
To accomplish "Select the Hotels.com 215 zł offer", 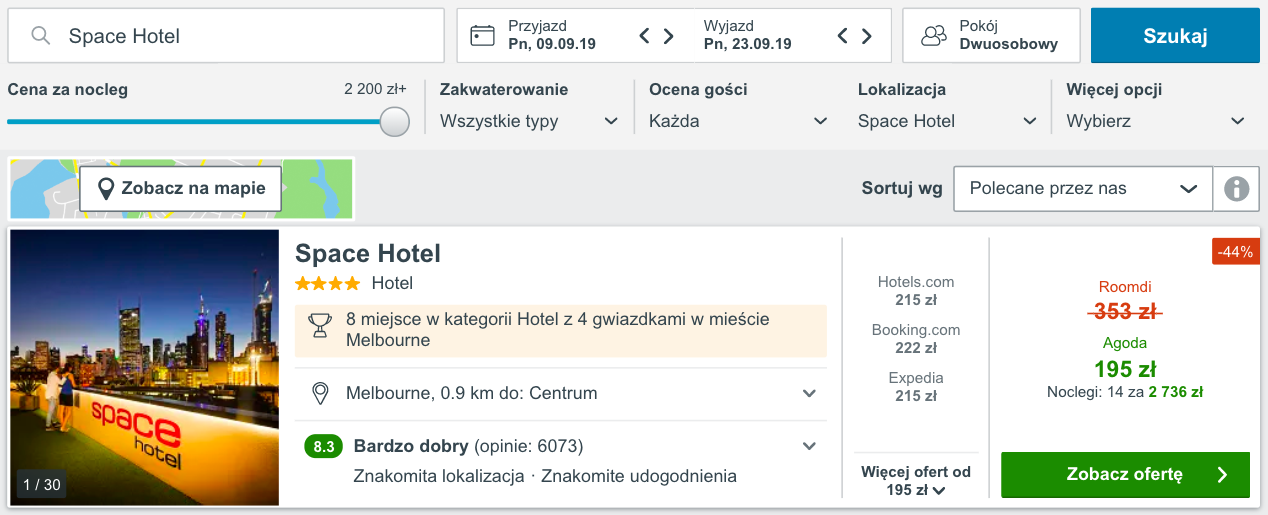I will pos(916,290).
